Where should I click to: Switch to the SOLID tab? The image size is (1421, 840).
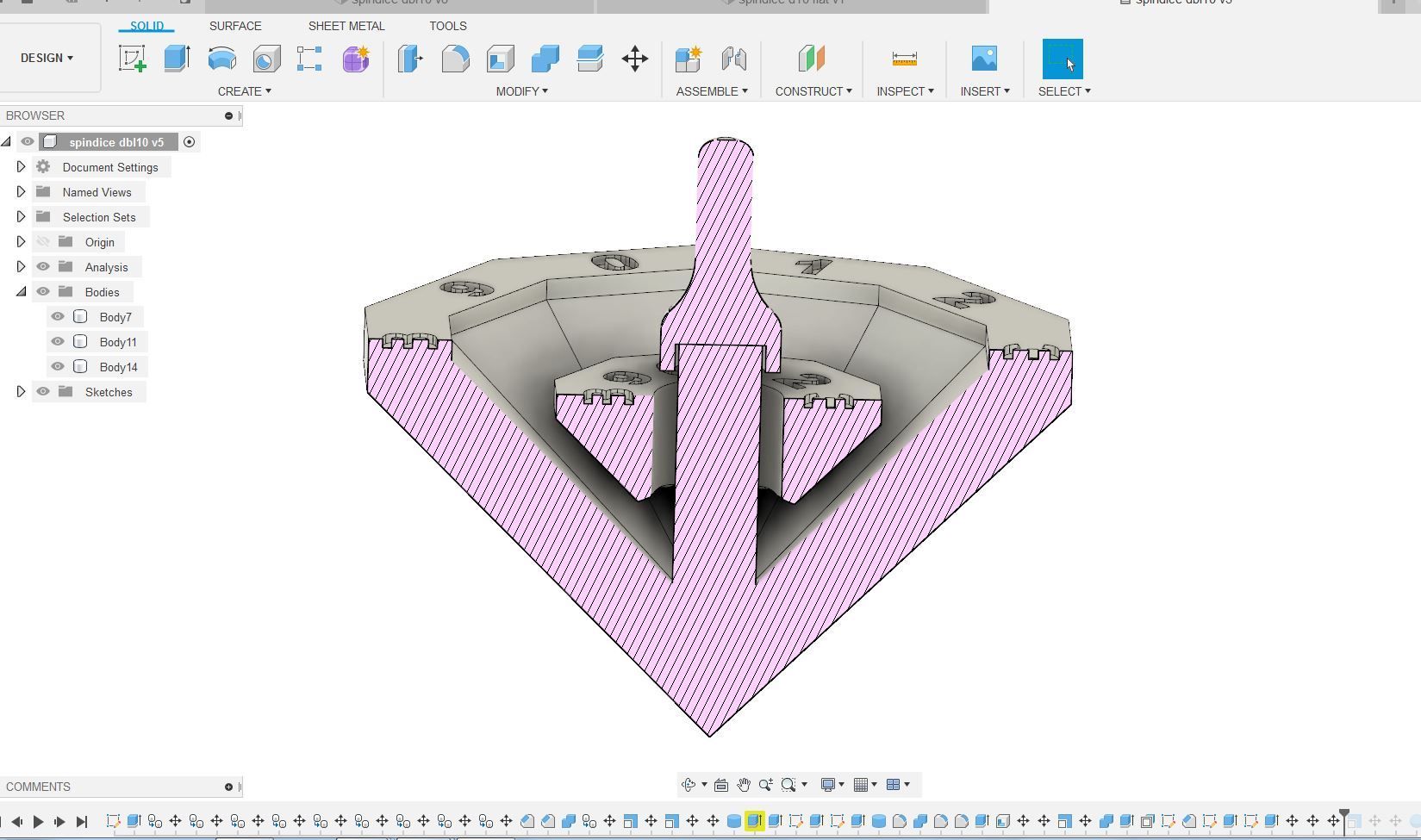(146, 26)
